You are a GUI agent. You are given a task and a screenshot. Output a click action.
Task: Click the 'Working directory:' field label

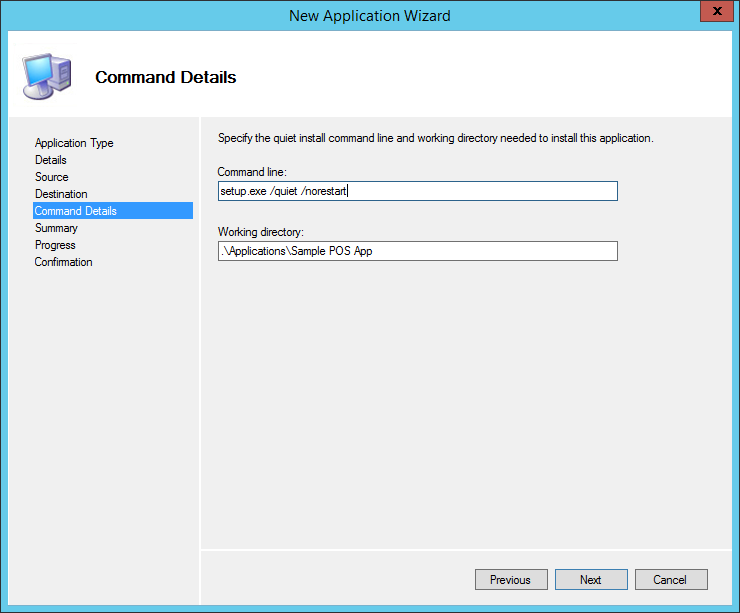260,233
